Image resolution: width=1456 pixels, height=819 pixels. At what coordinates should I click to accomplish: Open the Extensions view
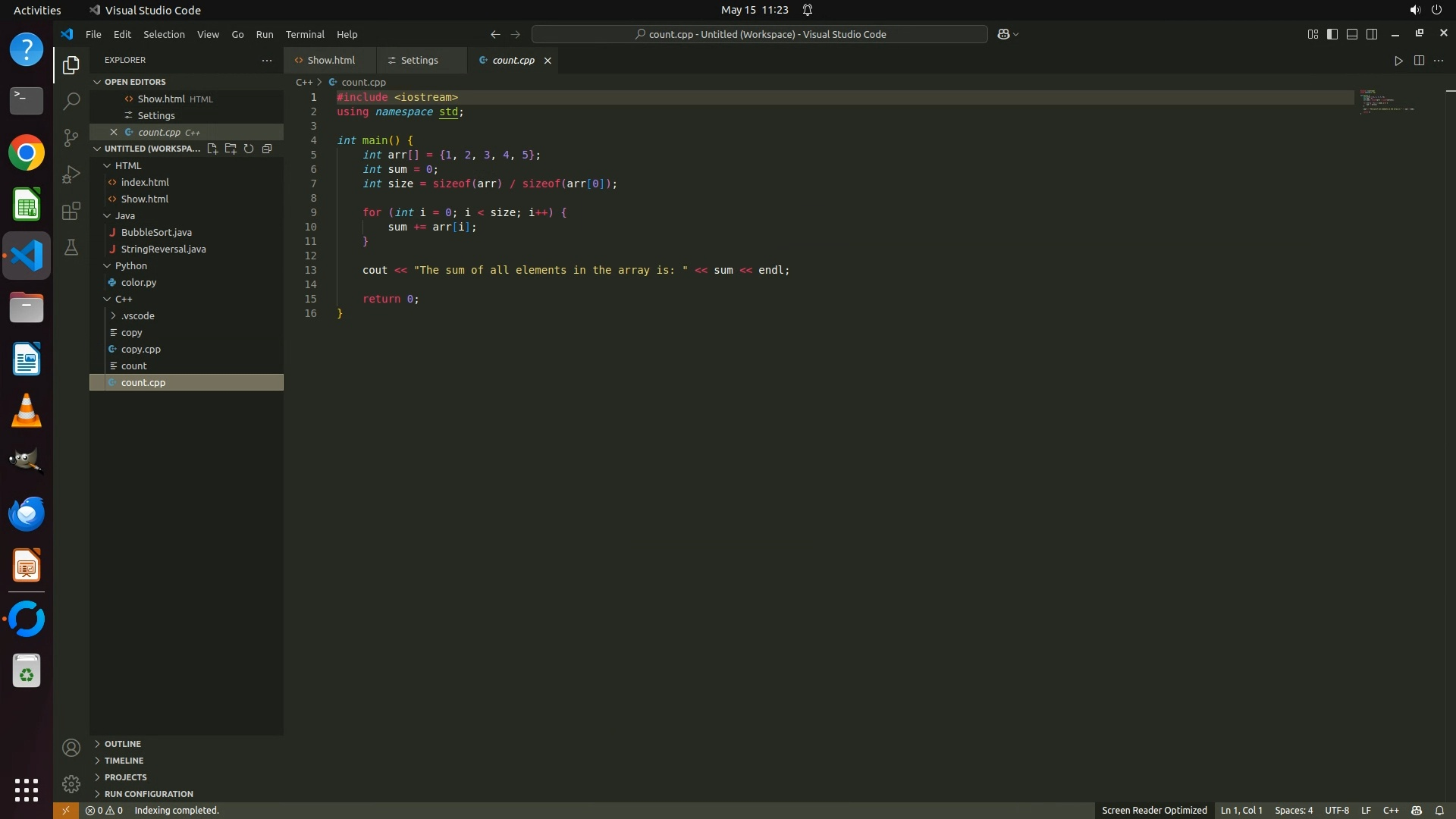[x=71, y=211]
